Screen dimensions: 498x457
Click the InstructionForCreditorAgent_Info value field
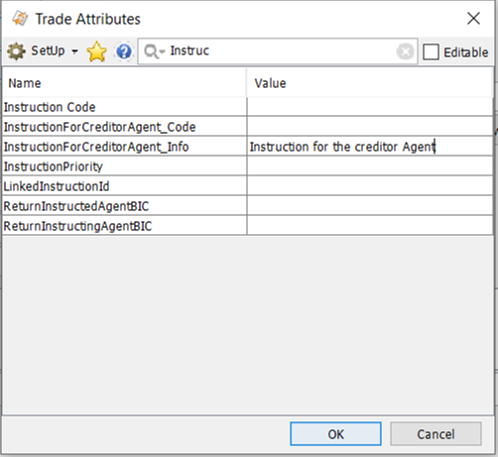370,147
